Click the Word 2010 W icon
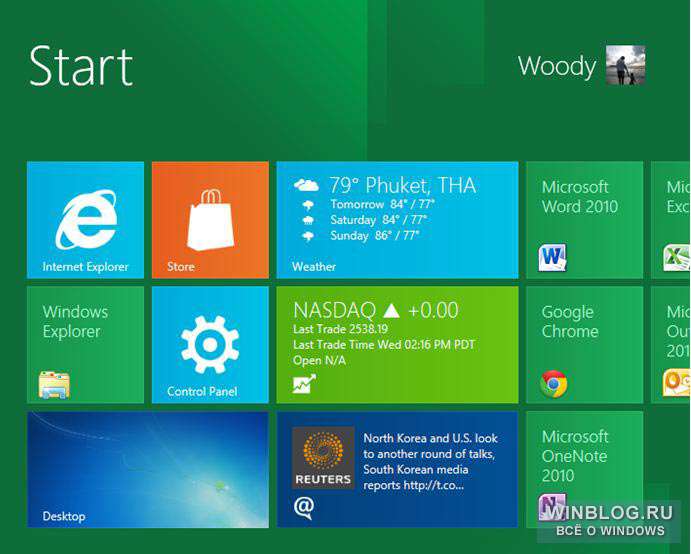This screenshot has height=554, width=691. point(552,257)
